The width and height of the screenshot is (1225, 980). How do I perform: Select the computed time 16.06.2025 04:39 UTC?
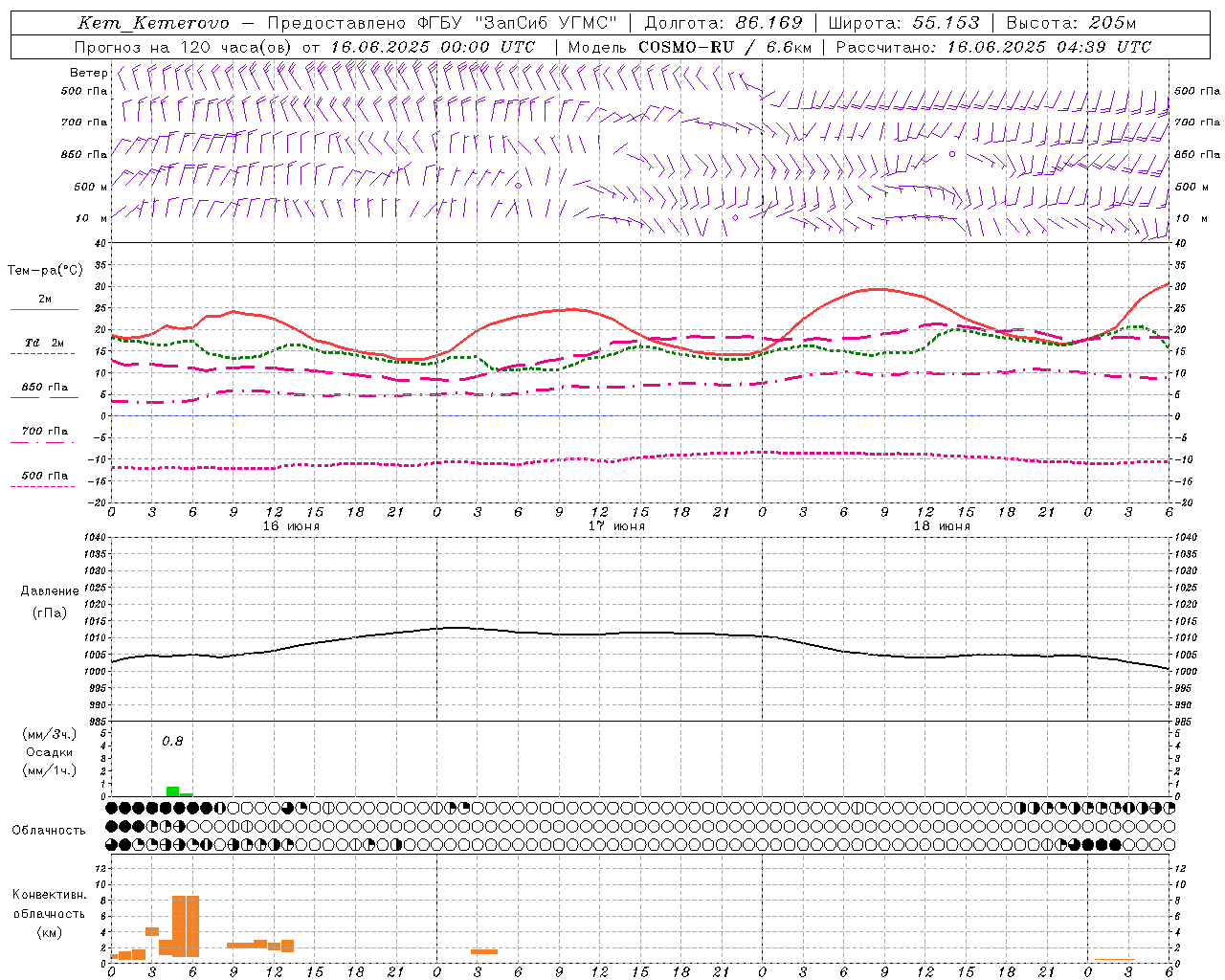click(x=1049, y=47)
